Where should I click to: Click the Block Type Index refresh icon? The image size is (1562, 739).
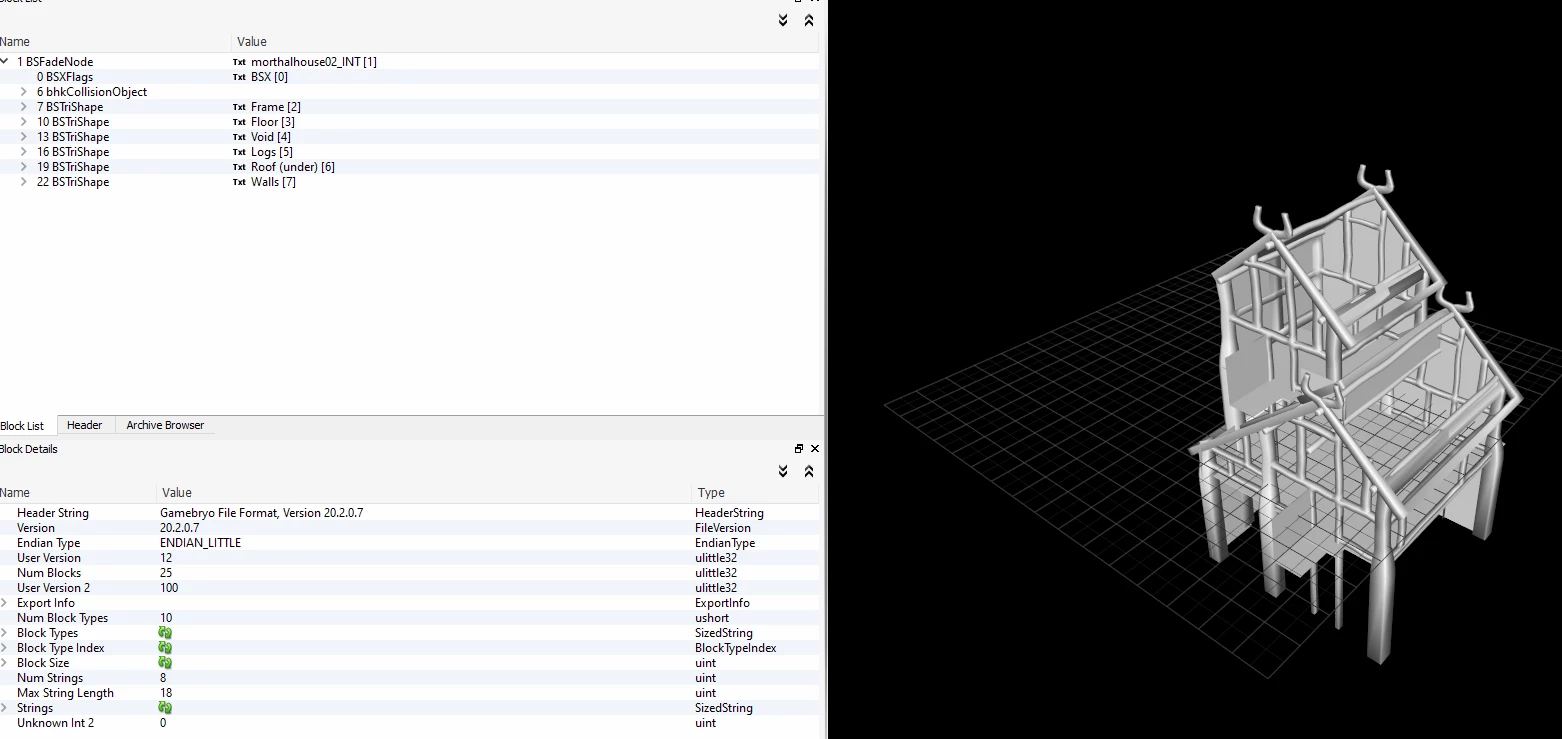(x=165, y=648)
